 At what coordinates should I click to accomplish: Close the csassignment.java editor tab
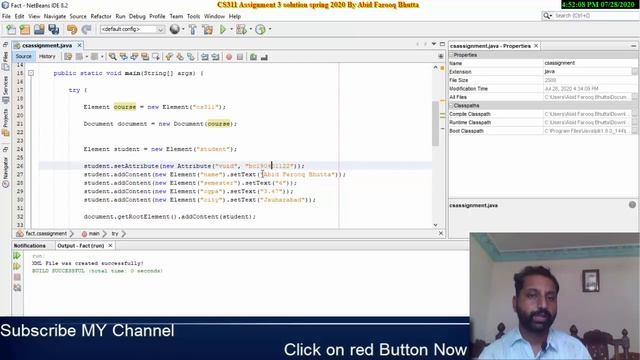(80, 45)
